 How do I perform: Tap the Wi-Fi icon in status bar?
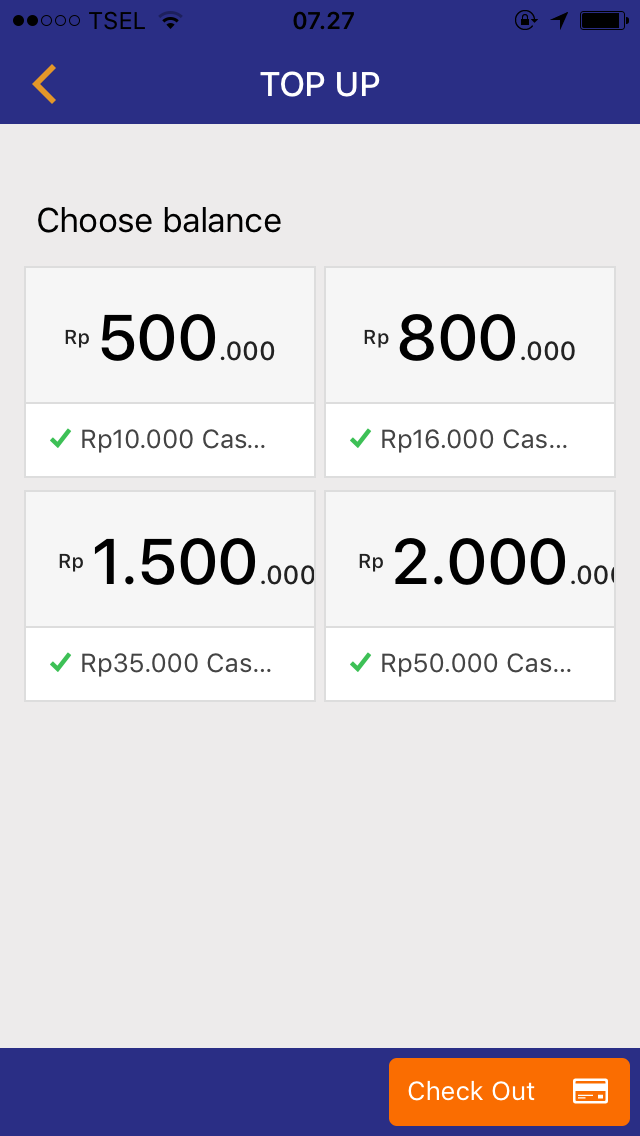[x=170, y=21]
